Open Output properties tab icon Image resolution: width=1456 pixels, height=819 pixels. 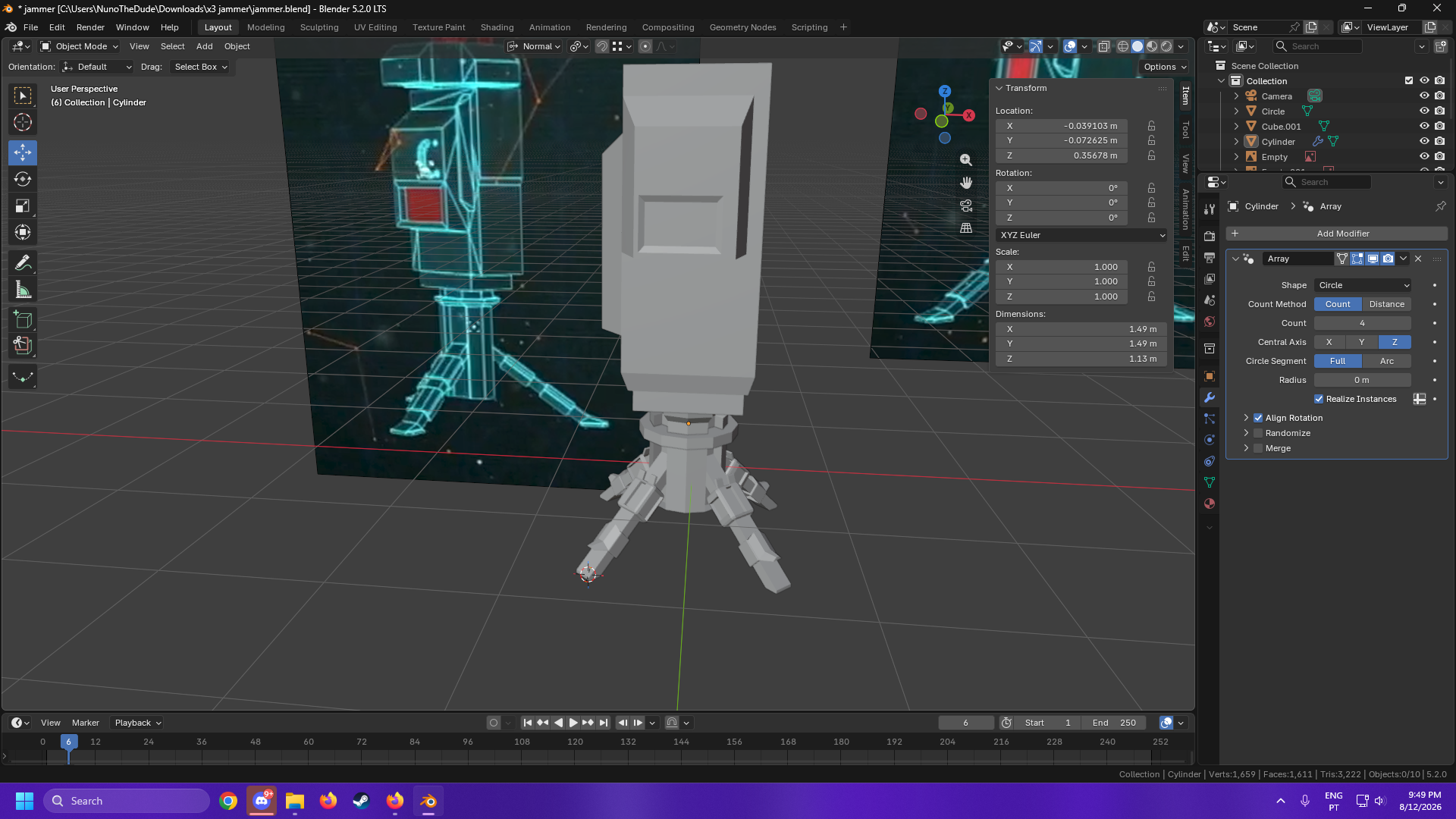[1210, 258]
